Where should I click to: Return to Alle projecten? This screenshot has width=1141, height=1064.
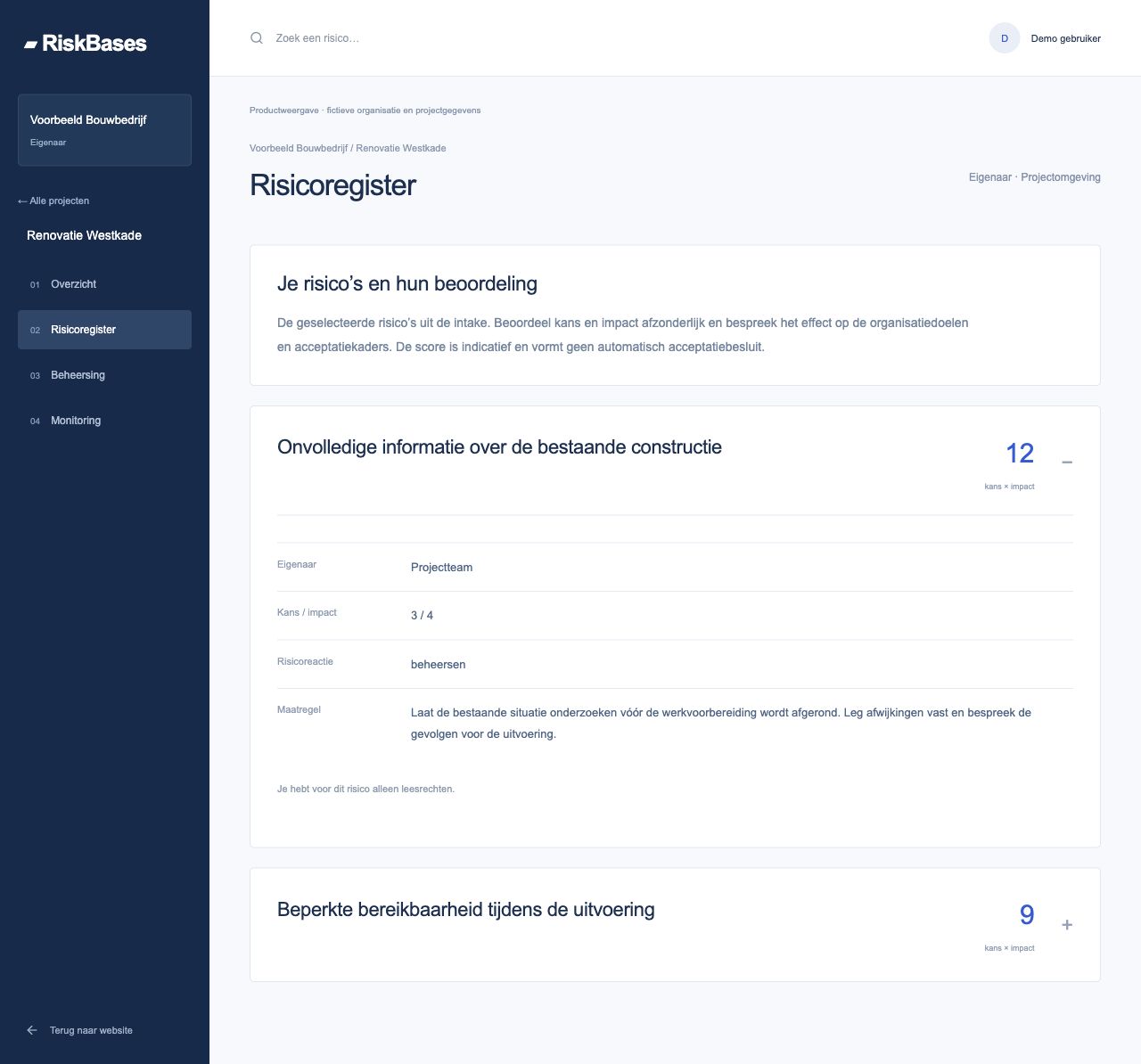[53, 201]
